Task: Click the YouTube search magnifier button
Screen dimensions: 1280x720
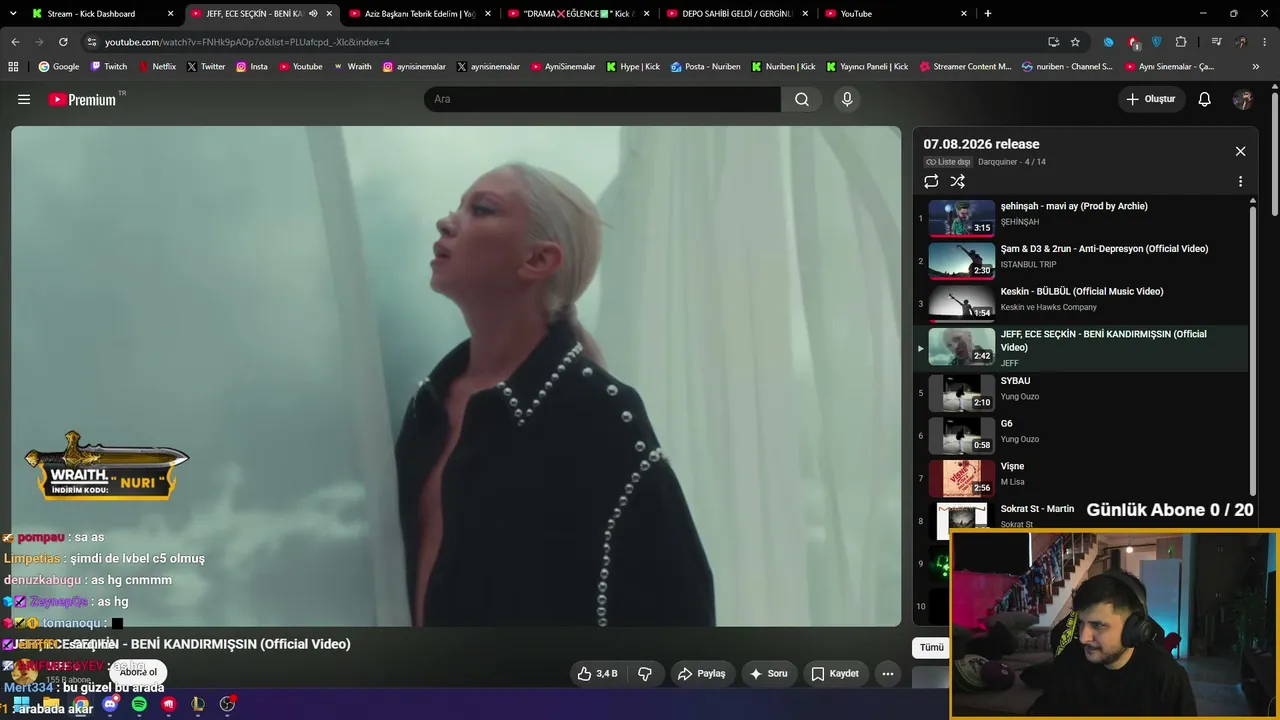Action: pos(802,99)
